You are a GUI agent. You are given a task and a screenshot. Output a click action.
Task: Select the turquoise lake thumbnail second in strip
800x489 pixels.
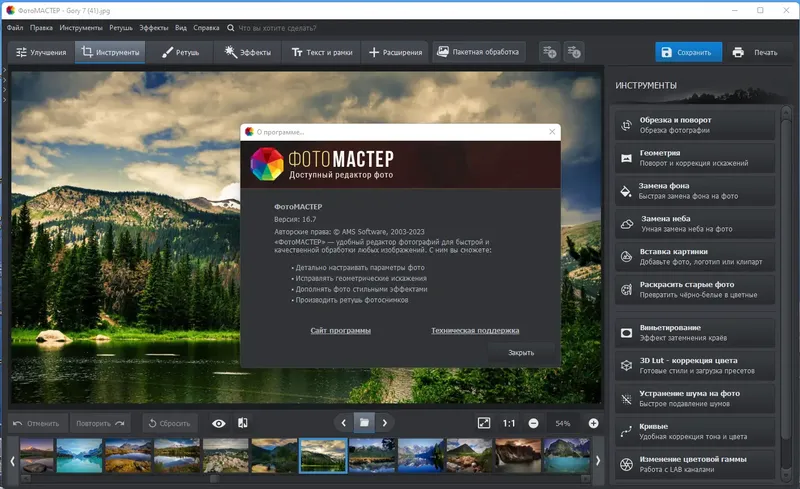point(80,455)
